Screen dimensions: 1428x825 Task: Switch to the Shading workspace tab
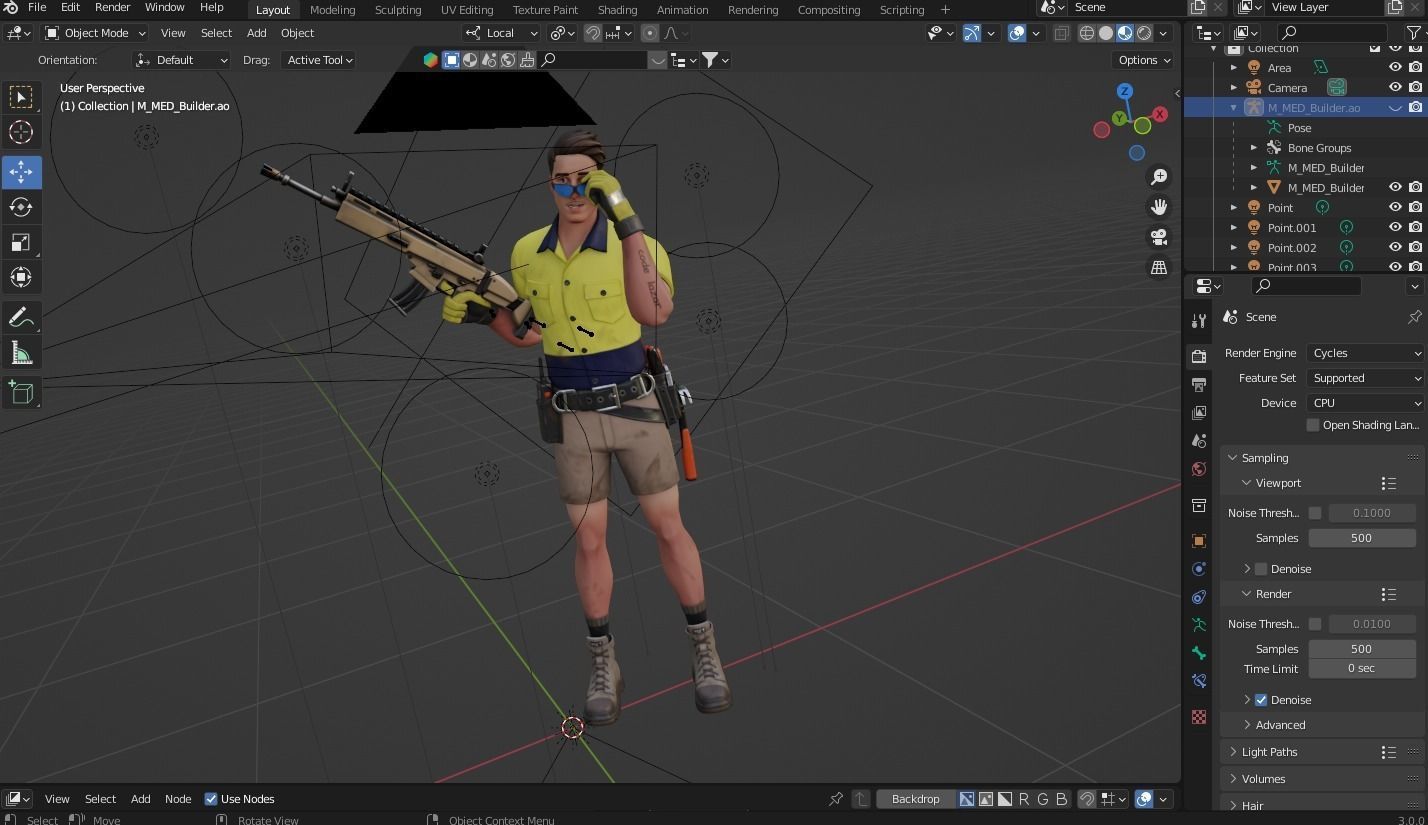[617, 9]
